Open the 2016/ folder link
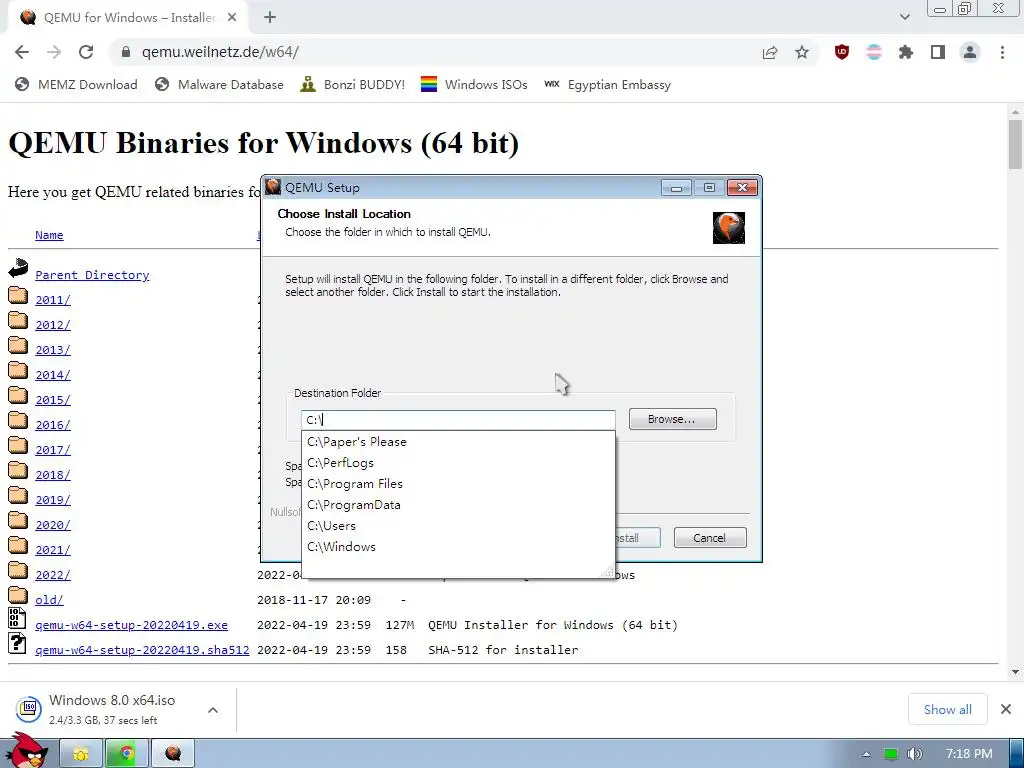Screen dimensions: 1024x768 point(53,425)
